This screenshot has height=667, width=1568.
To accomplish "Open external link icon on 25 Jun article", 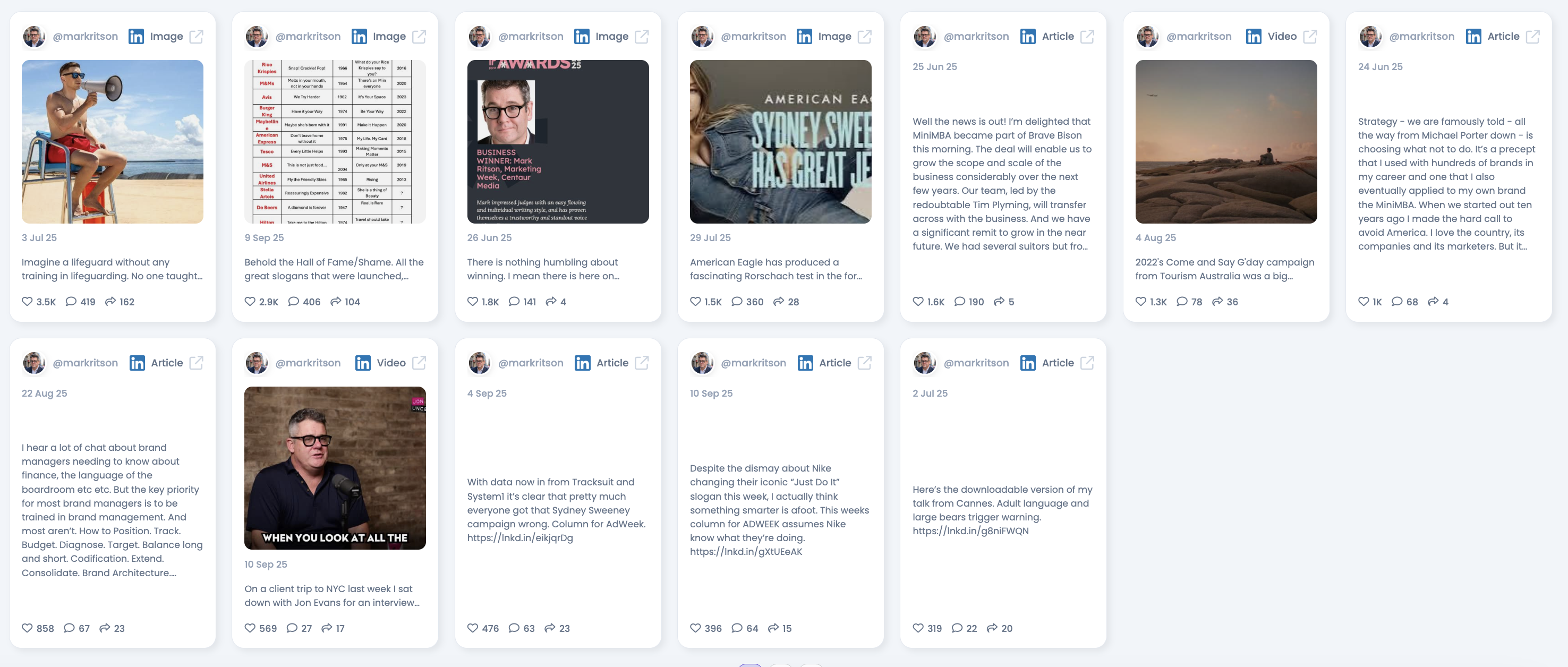I will (1087, 37).
